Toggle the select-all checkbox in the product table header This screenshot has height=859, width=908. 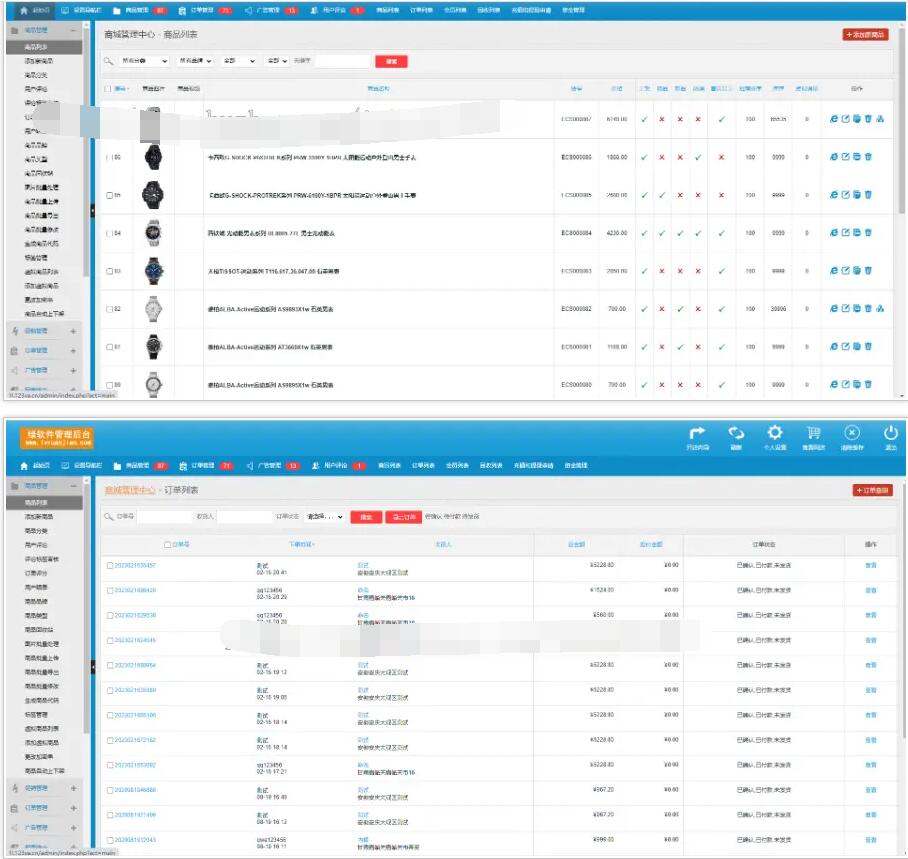coord(108,89)
